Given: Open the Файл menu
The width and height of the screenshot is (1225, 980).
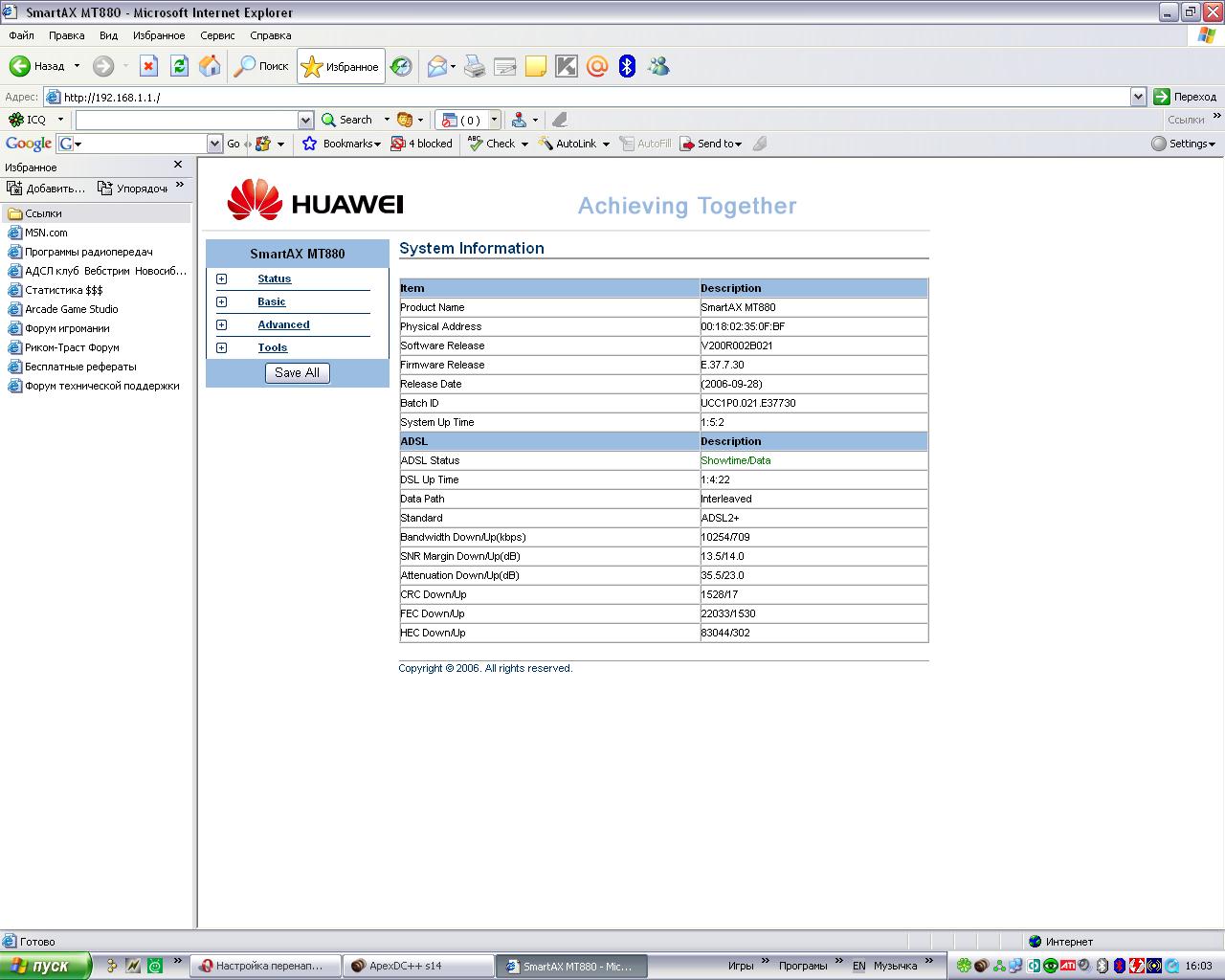Looking at the screenshot, I should click(21, 35).
